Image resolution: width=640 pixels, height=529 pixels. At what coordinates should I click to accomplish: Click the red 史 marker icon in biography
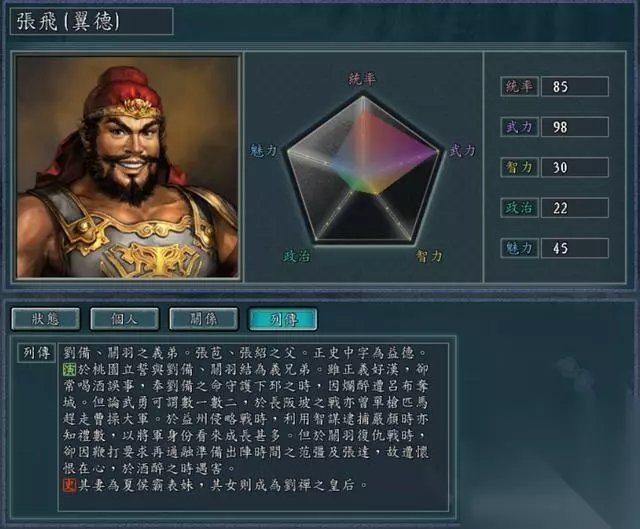pos(70,485)
